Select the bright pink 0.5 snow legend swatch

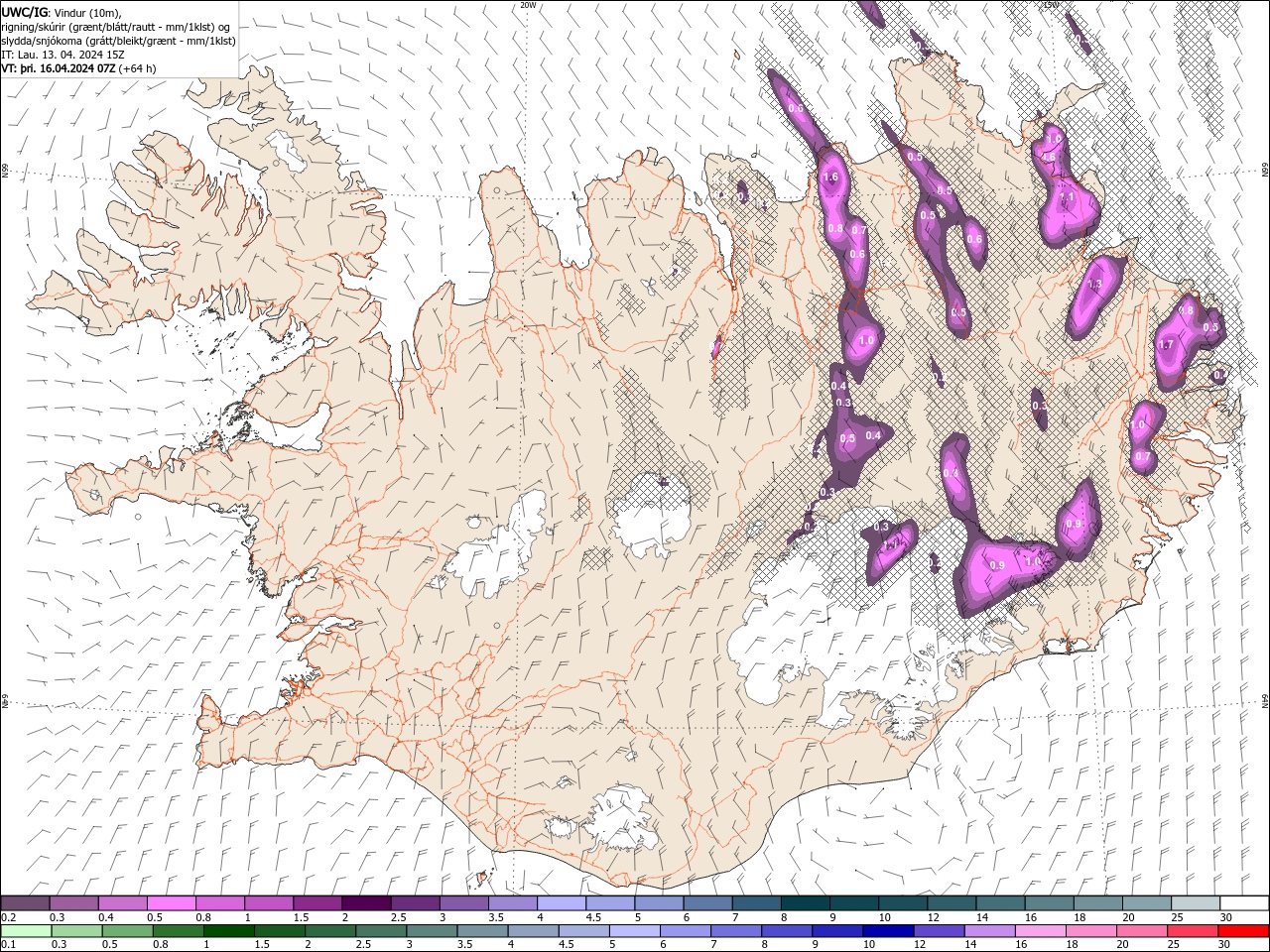pos(172,903)
